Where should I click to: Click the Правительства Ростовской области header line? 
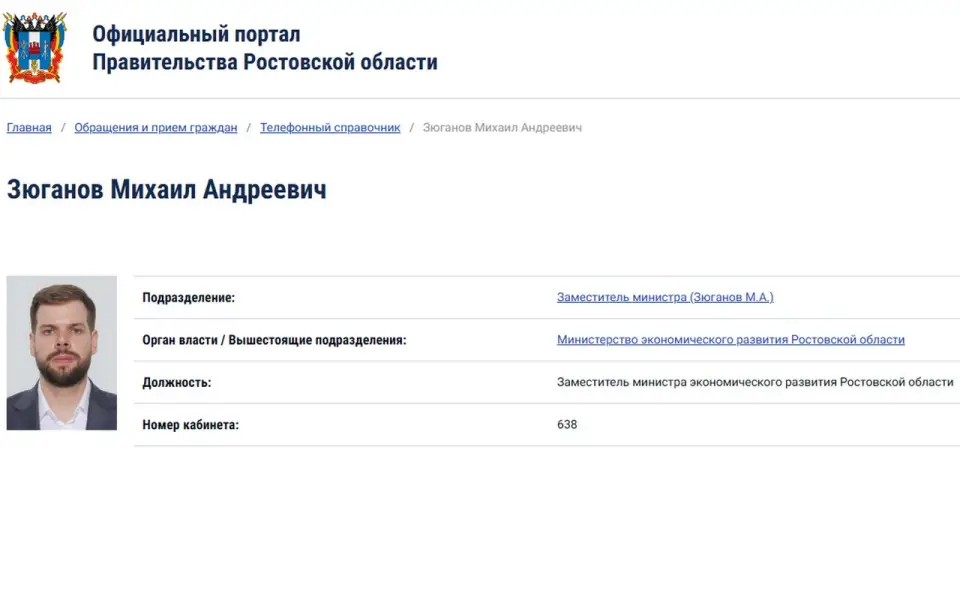[265, 62]
